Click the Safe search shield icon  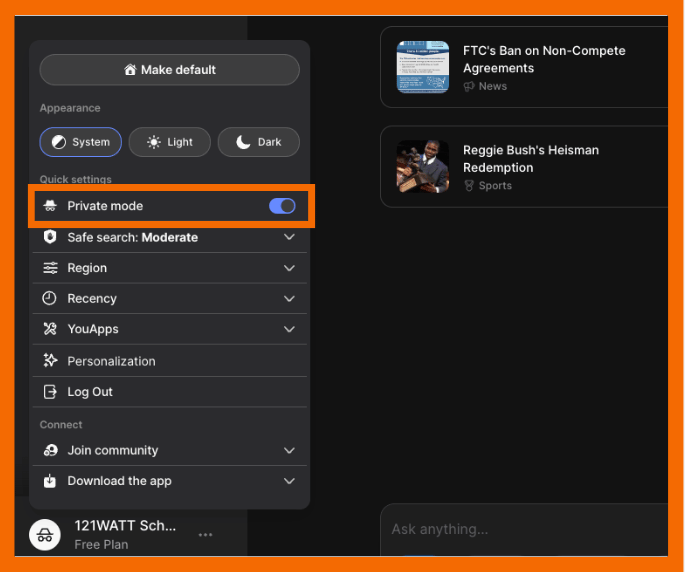coord(50,237)
